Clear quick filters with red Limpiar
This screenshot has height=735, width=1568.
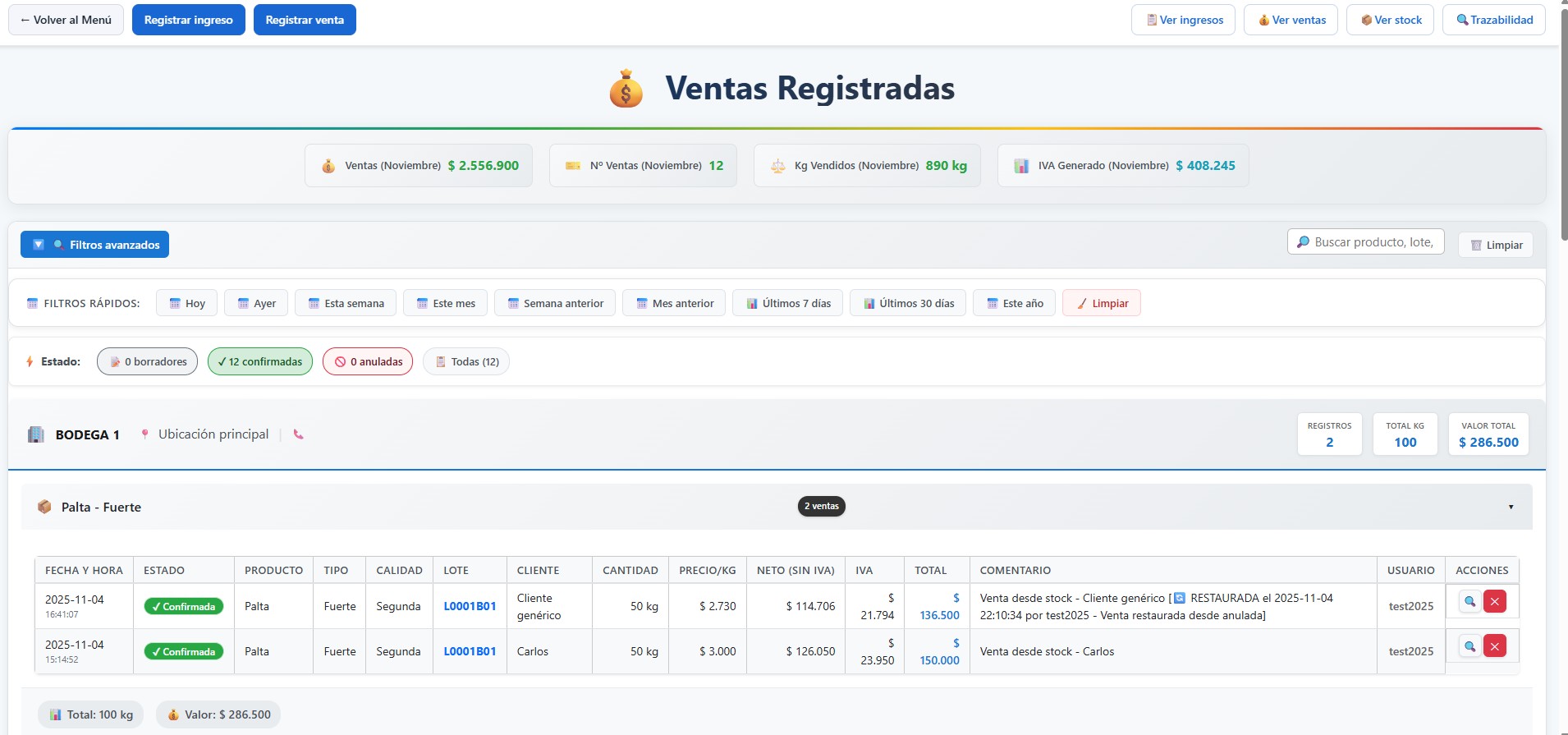tap(1101, 303)
